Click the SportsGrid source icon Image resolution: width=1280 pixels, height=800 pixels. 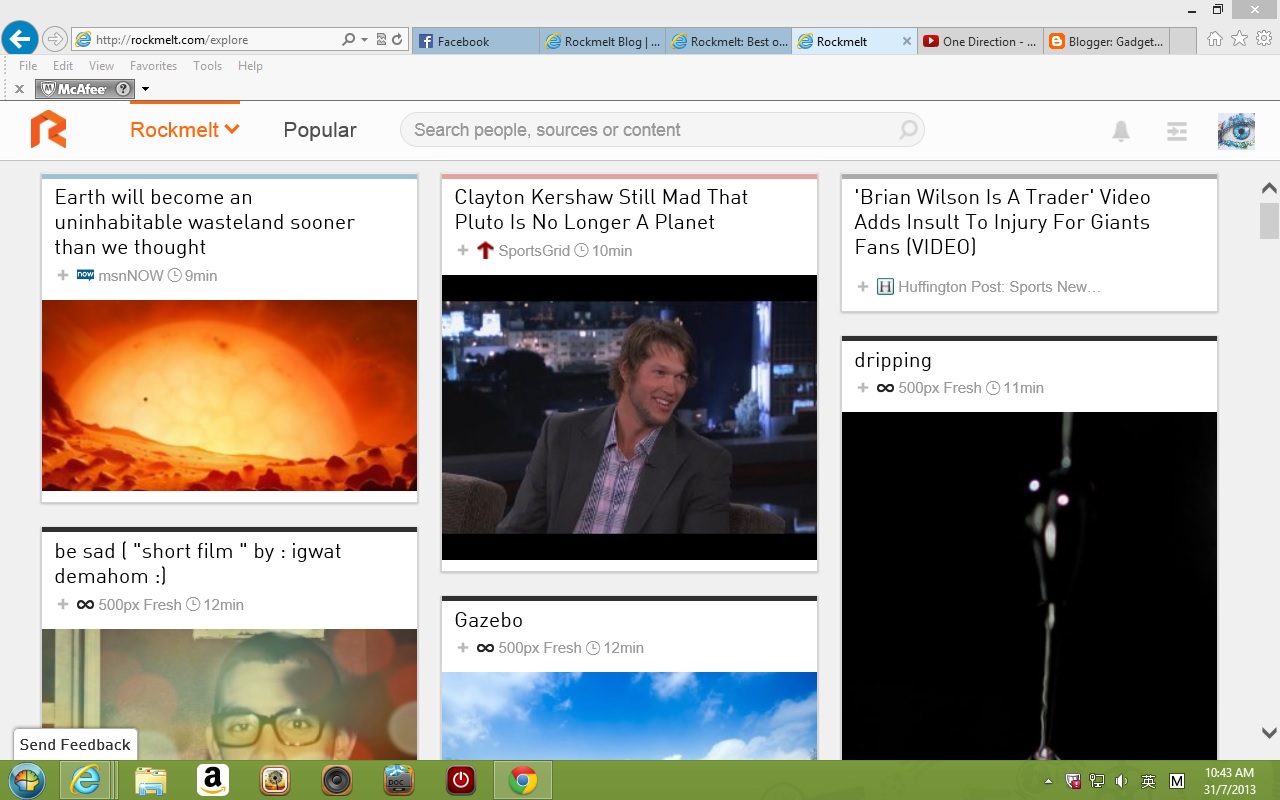[485, 250]
